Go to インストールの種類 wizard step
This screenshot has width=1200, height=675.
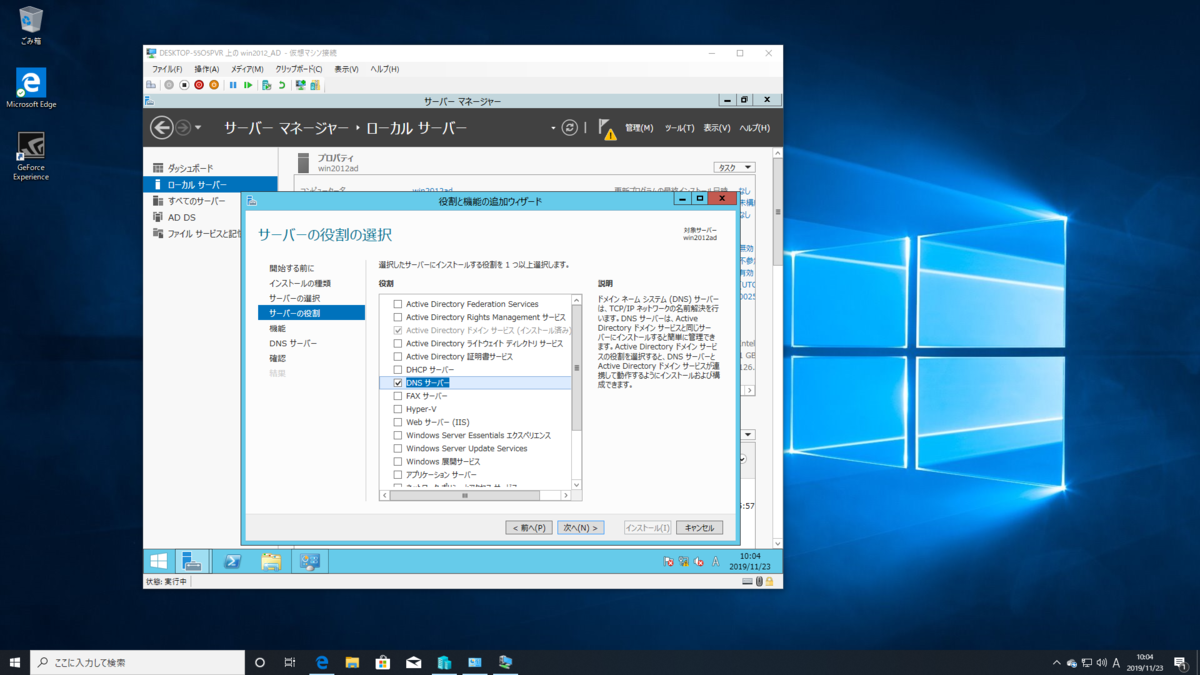tap(299, 284)
